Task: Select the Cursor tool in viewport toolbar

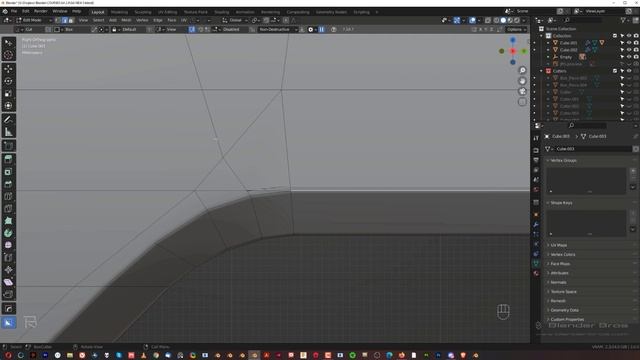Action: click(x=8, y=55)
